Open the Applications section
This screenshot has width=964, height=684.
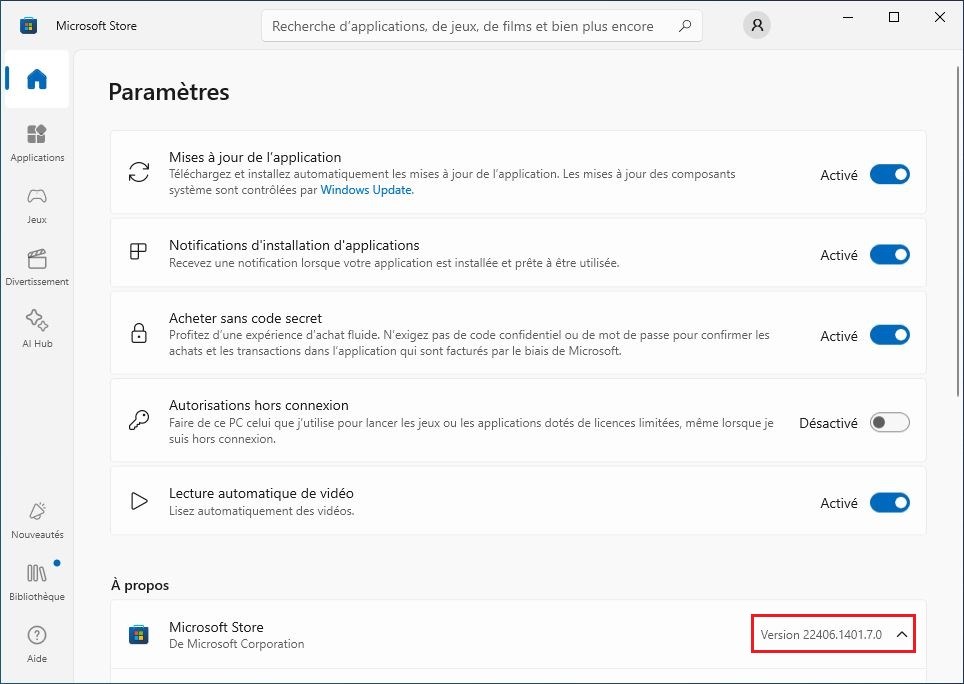point(37,143)
